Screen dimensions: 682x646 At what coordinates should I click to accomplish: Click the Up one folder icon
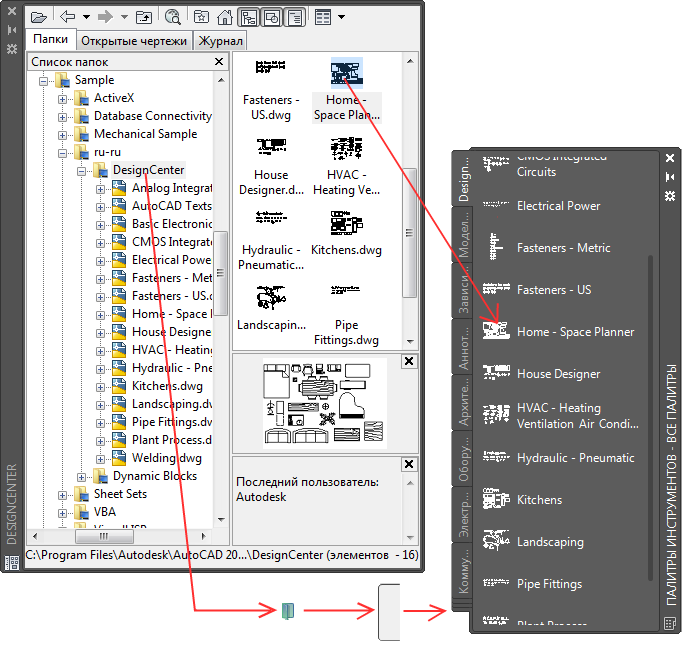[144, 17]
